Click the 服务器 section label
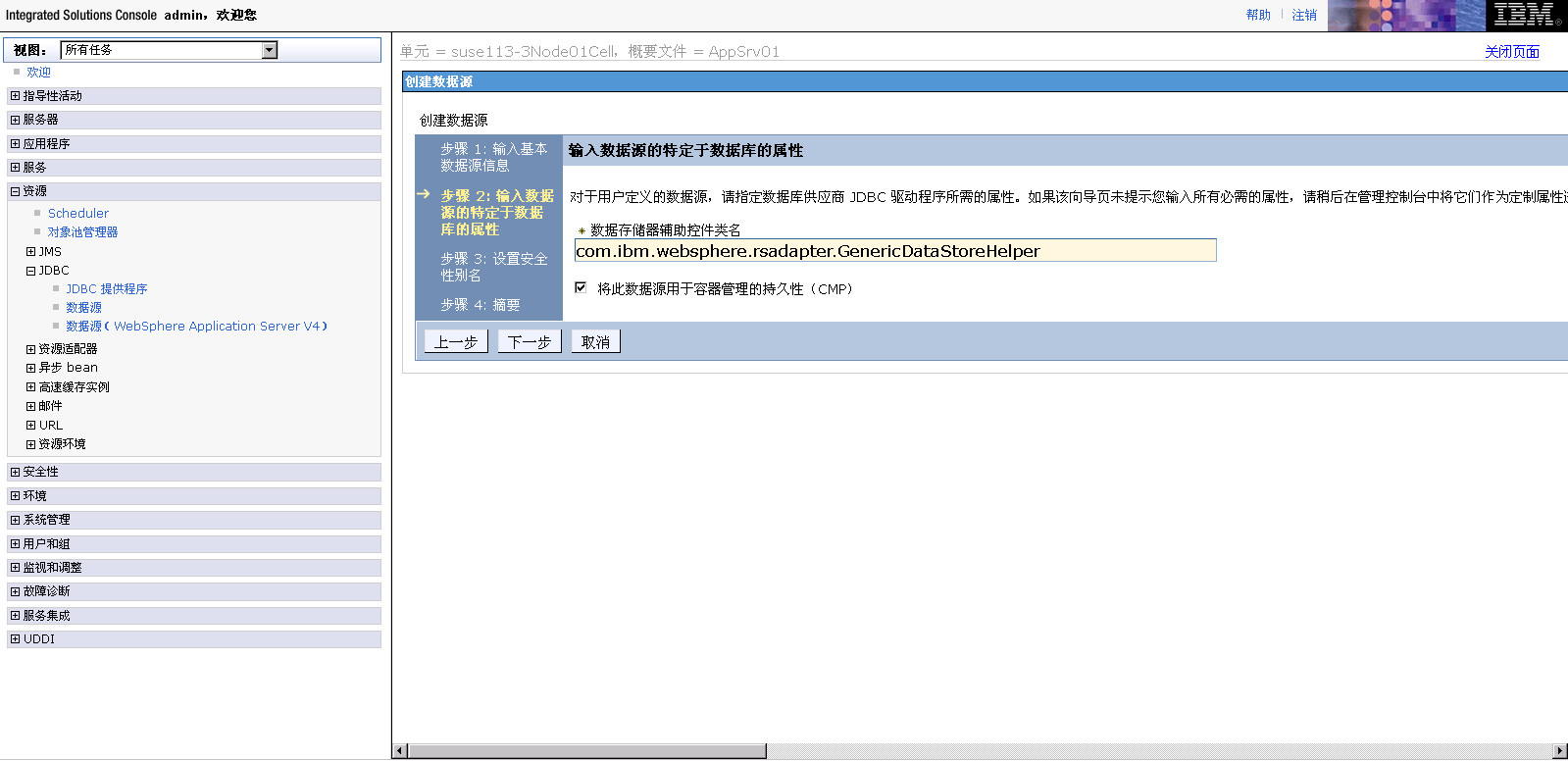Image resolution: width=1568 pixels, height=761 pixels. 40,120
